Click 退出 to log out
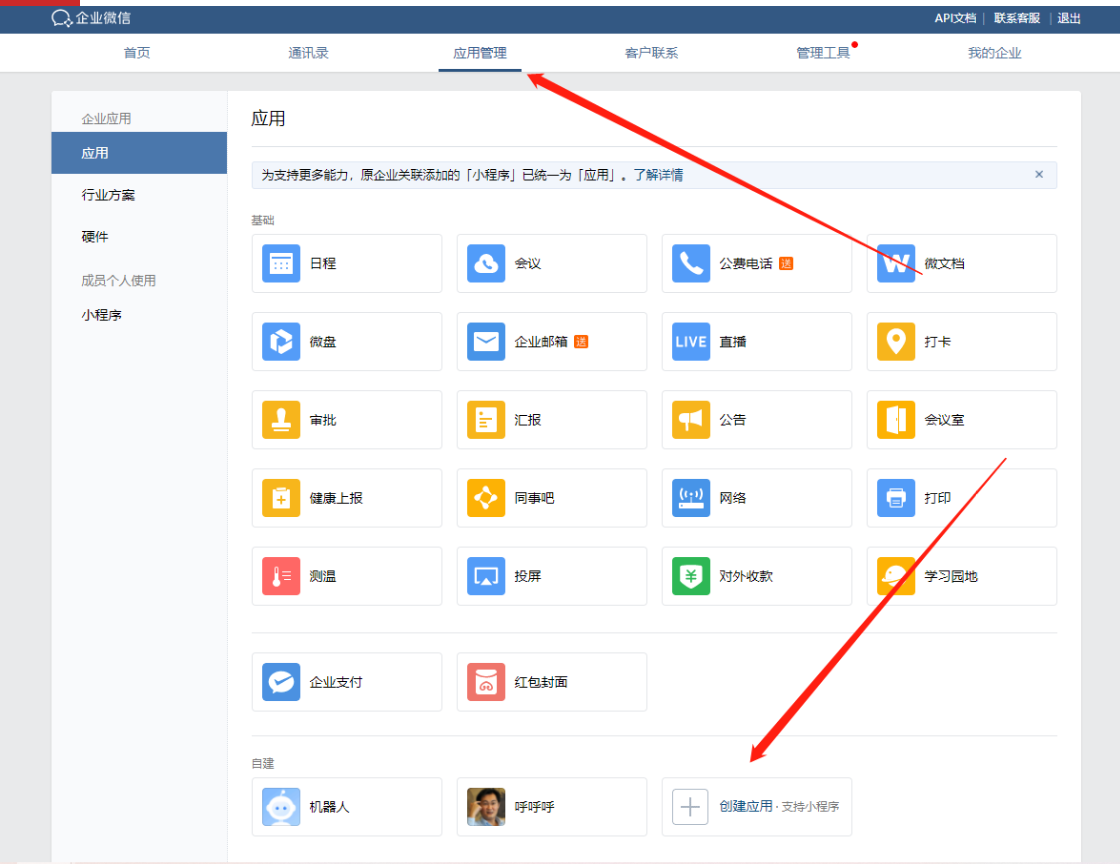This screenshot has height=864, width=1120. pyautogui.click(x=1069, y=18)
